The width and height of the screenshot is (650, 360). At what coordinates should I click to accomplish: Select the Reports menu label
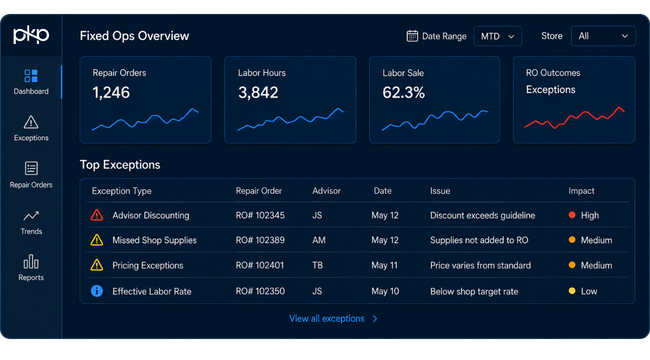(x=31, y=277)
